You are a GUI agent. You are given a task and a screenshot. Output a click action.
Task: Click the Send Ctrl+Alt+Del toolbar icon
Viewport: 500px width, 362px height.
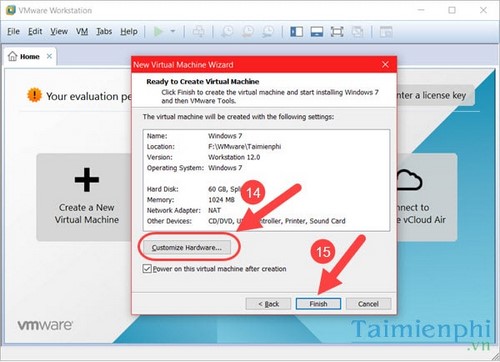point(198,31)
